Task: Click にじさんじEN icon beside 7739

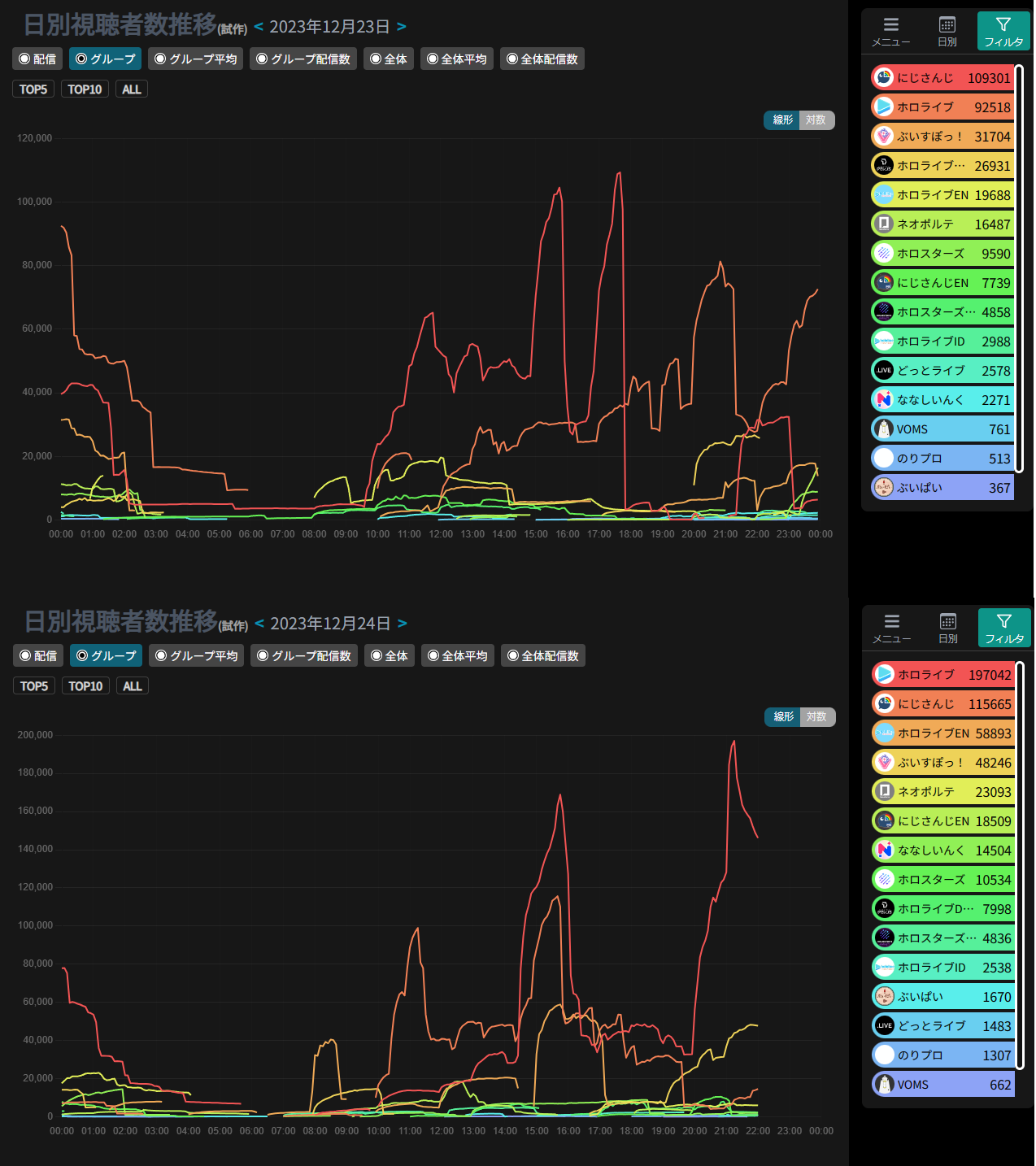Action: 884,282
